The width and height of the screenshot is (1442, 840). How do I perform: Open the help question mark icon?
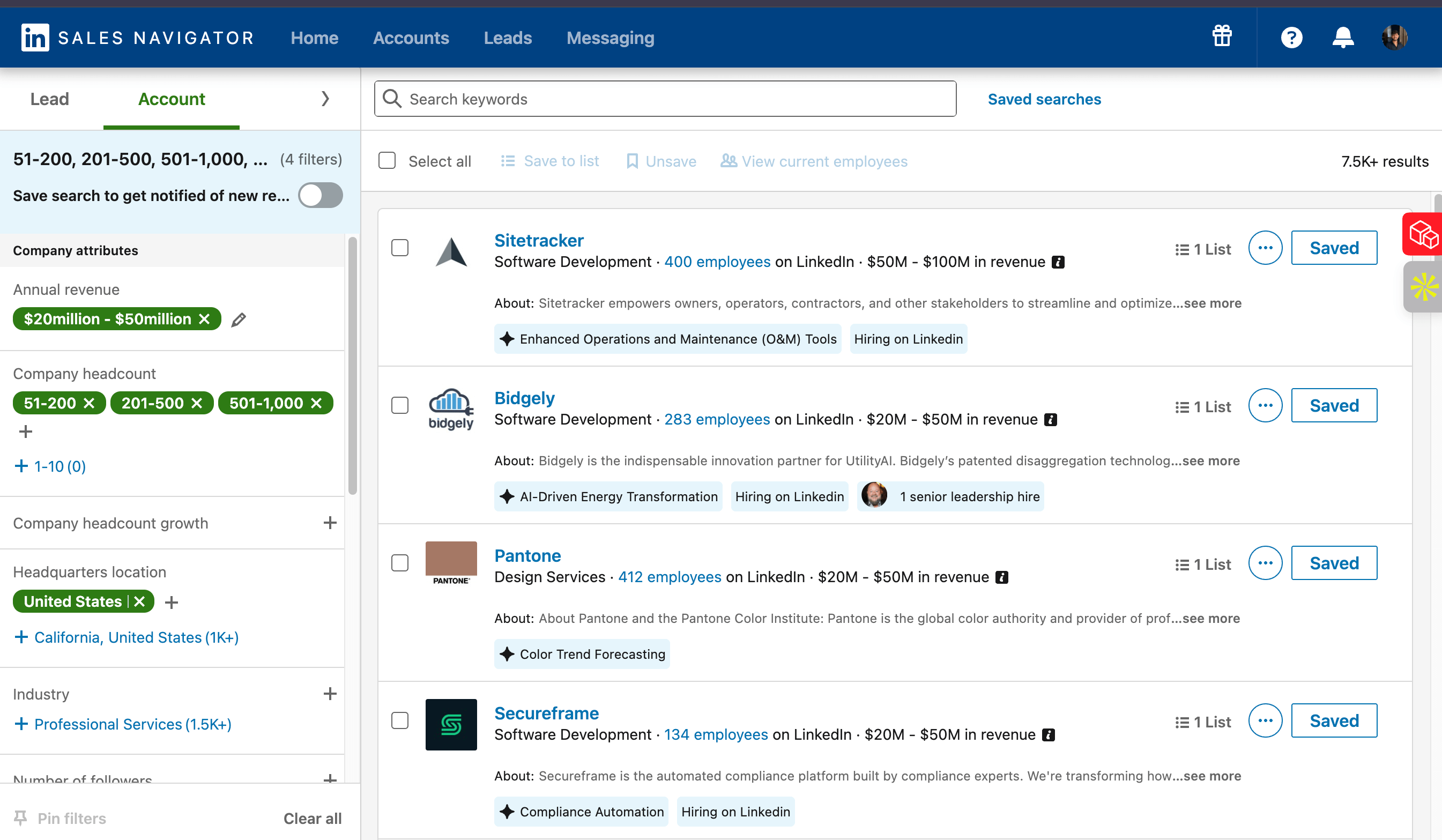(1291, 38)
